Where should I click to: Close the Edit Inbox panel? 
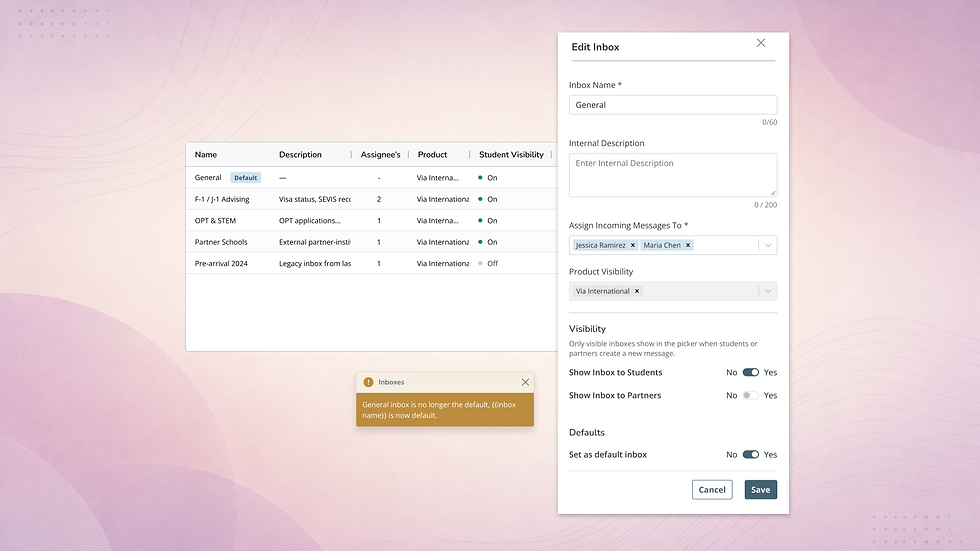pos(761,43)
